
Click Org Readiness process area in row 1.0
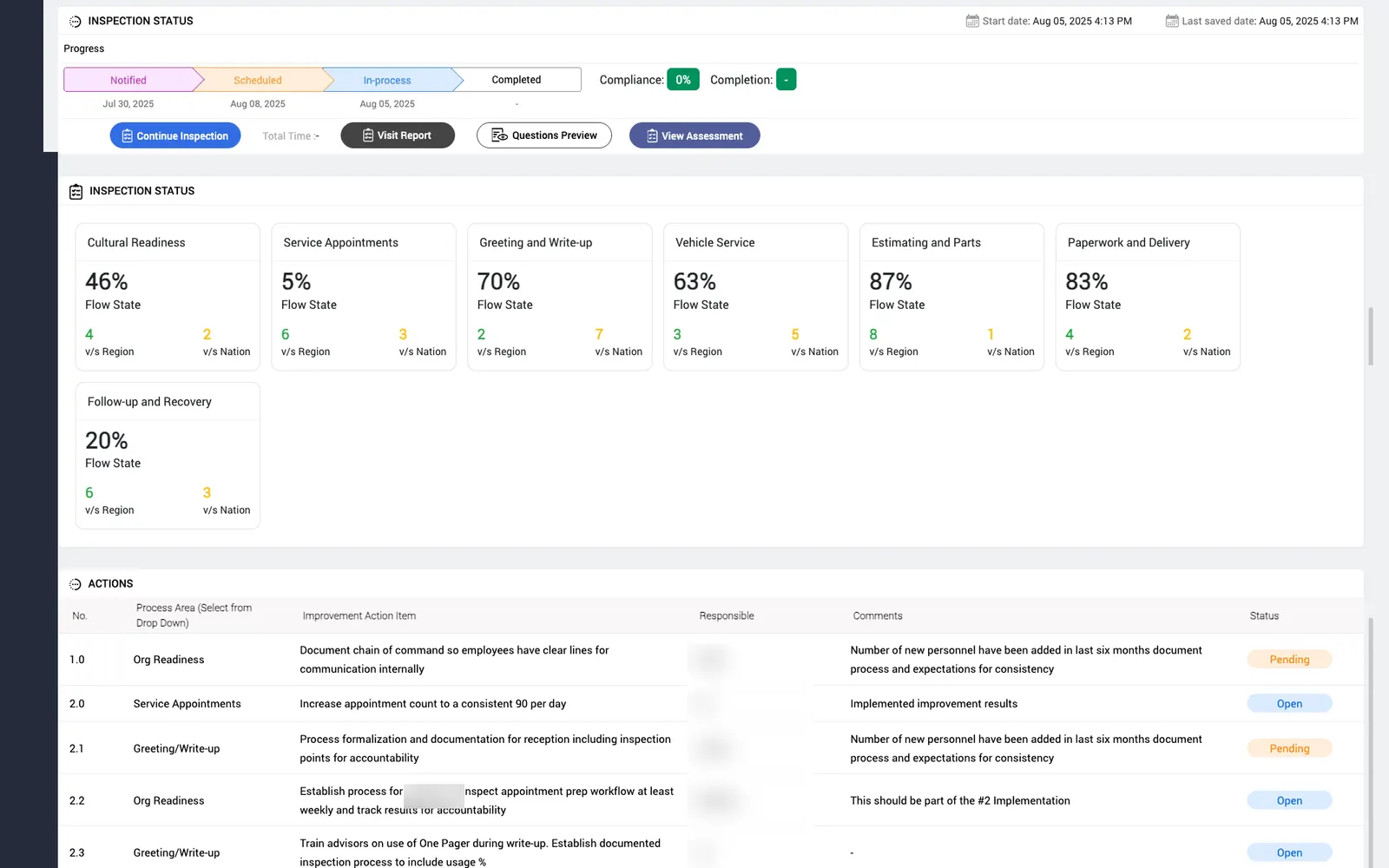coord(168,660)
